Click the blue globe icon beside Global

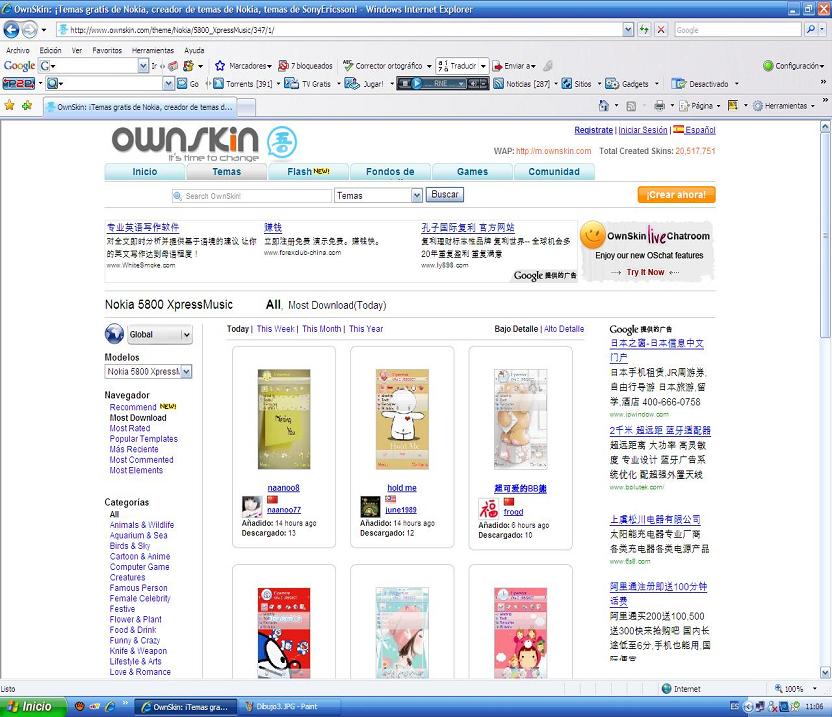pos(115,335)
